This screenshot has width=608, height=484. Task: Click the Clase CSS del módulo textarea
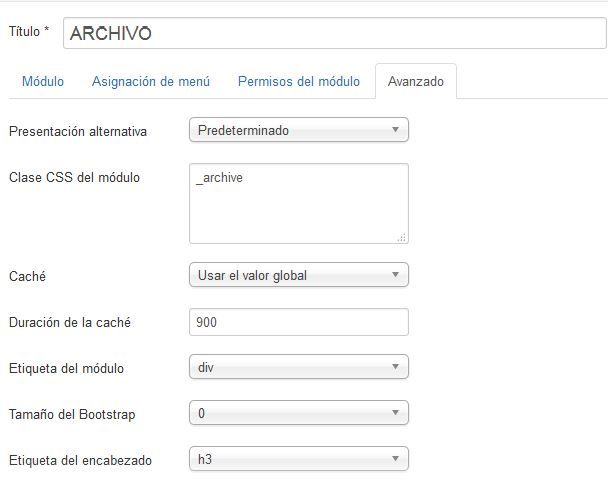pos(299,204)
